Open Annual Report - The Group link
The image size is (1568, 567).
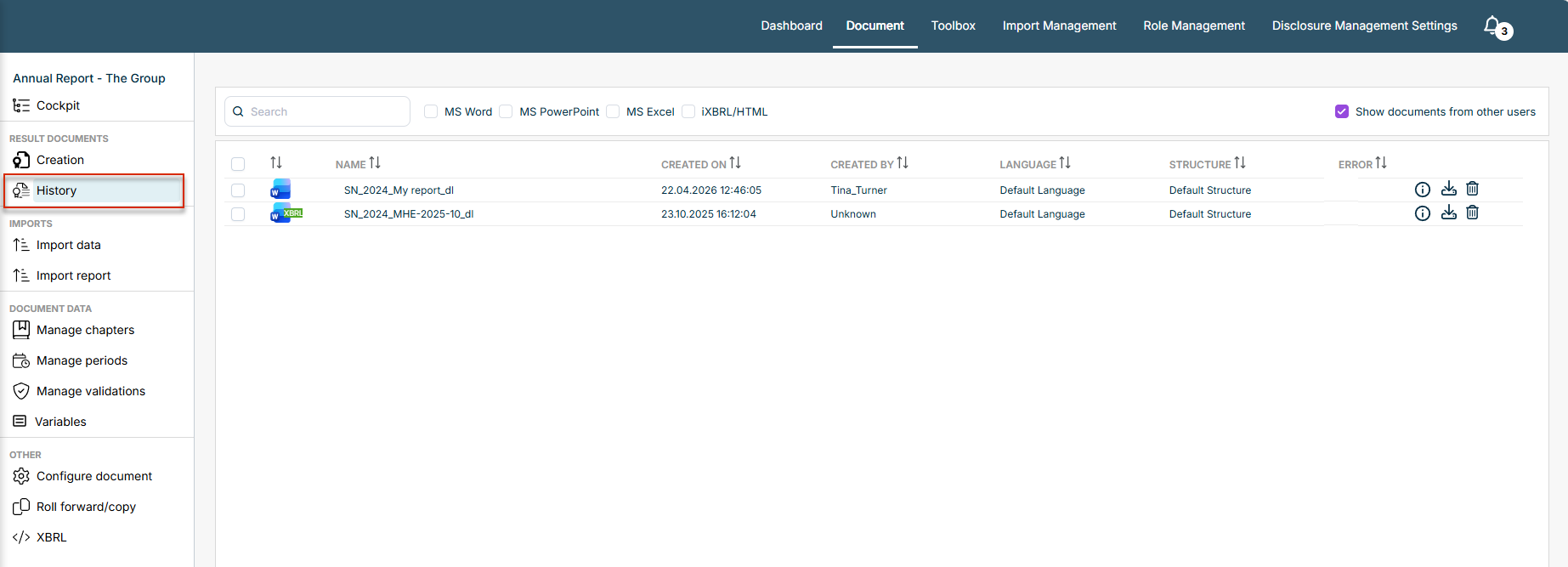coord(89,78)
